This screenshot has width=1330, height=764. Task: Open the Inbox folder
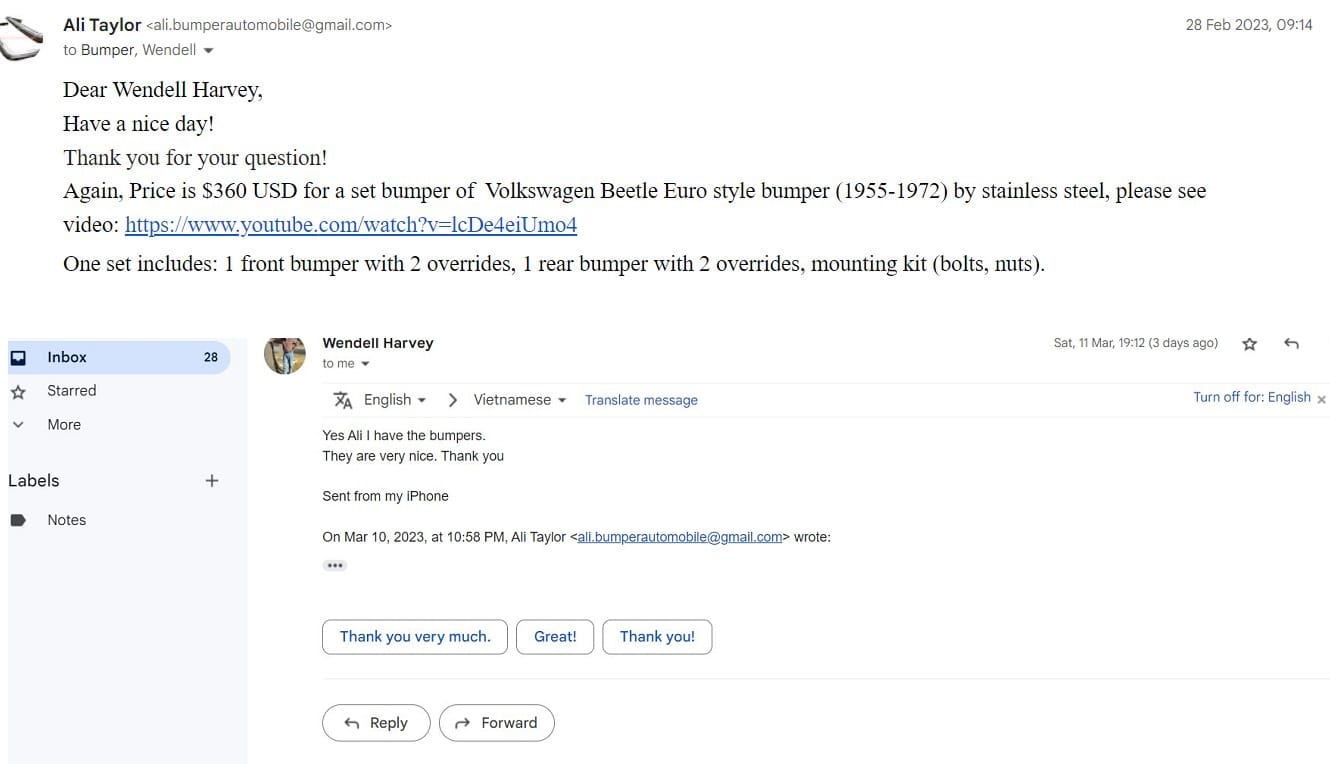pos(67,357)
